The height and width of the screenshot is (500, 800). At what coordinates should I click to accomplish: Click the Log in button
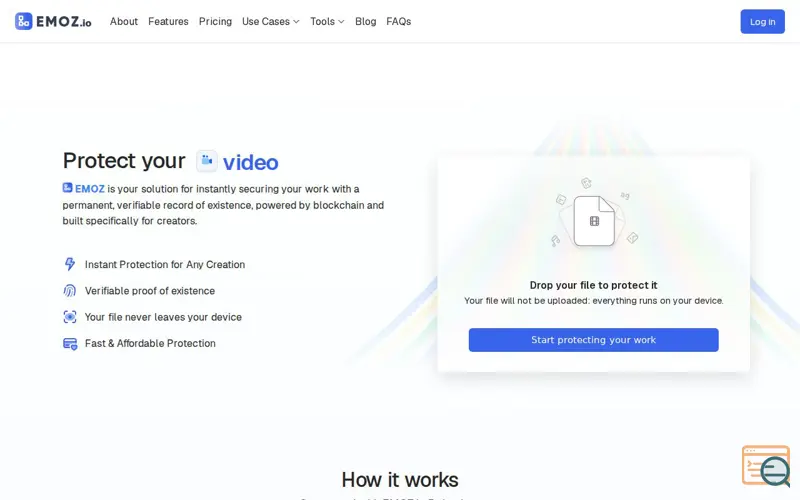point(762,21)
